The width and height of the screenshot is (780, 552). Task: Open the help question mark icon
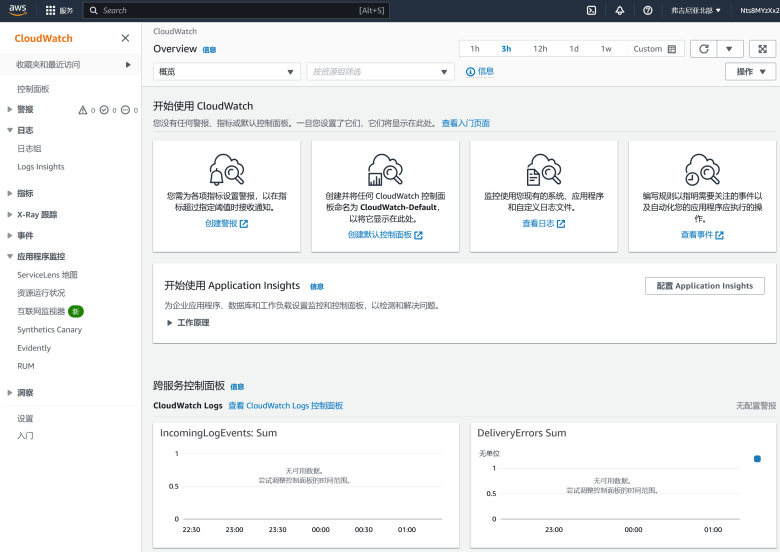tap(648, 10)
